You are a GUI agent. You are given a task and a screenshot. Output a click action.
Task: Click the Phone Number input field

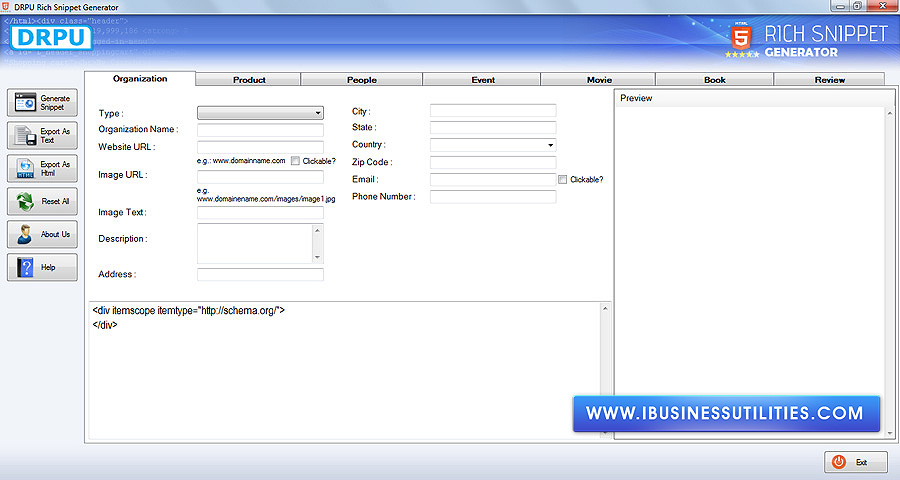[x=493, y=197]
